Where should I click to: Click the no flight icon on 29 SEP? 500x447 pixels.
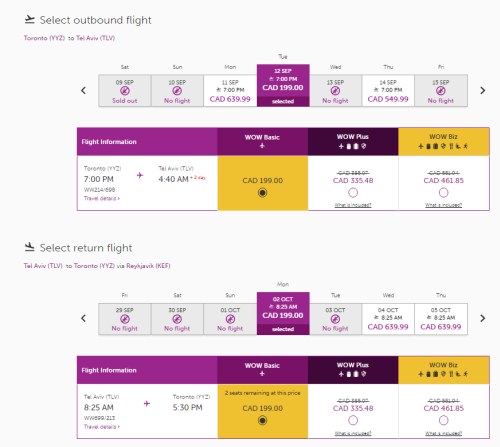click(125, 319)
